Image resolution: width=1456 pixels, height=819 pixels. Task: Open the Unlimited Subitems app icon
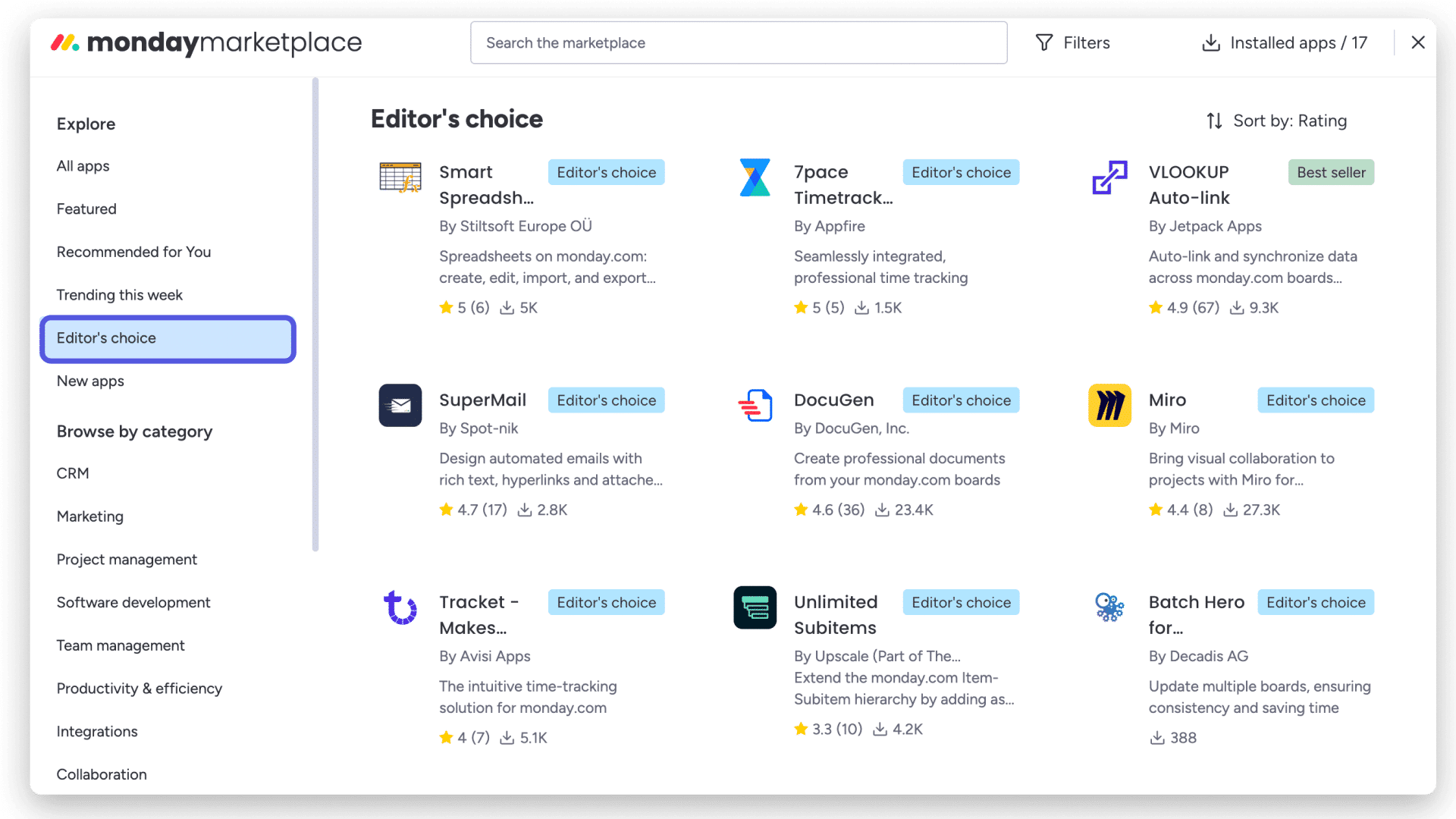click(x=755, y=607)
